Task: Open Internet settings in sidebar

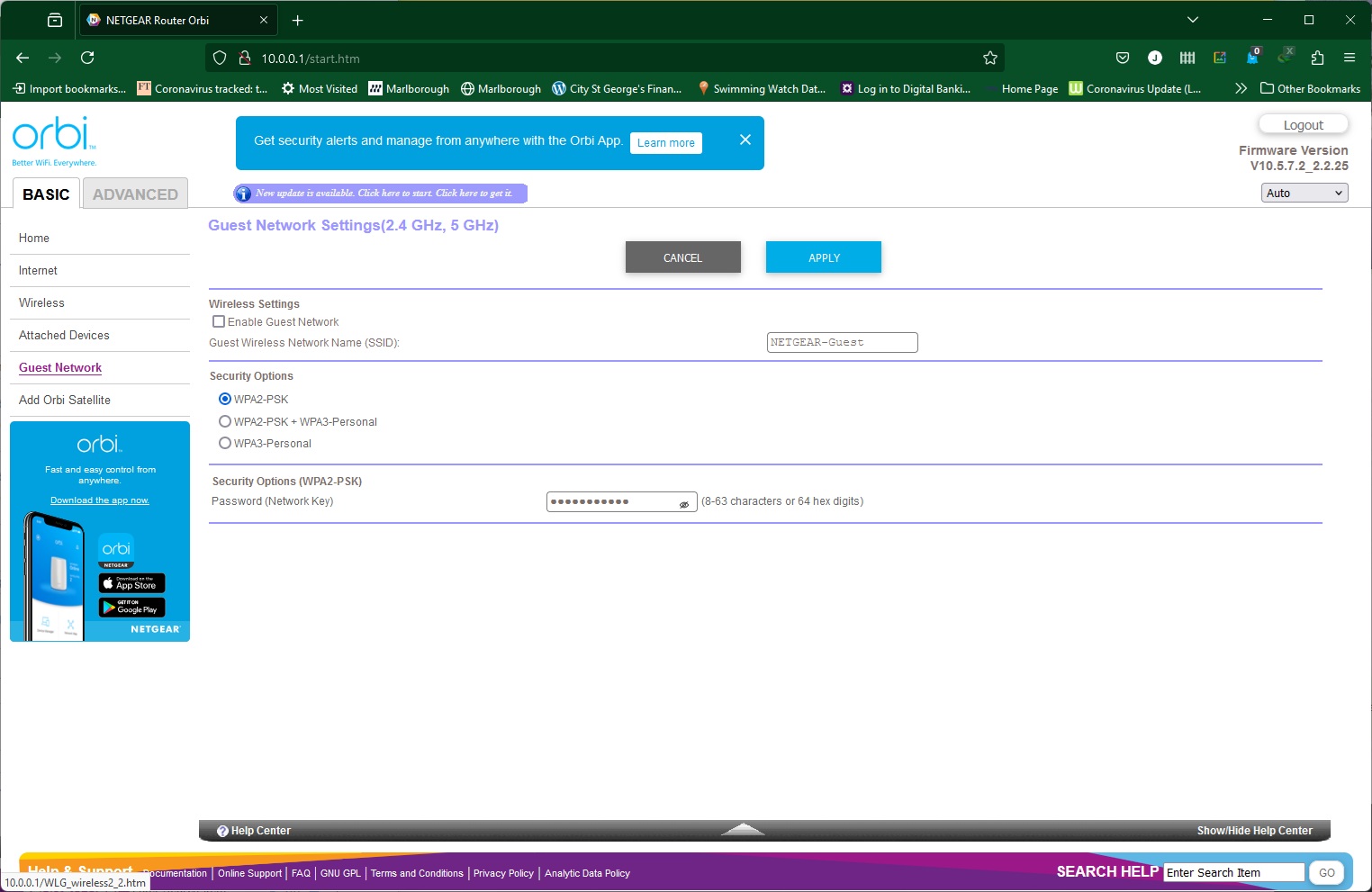Action: point(38,270)
